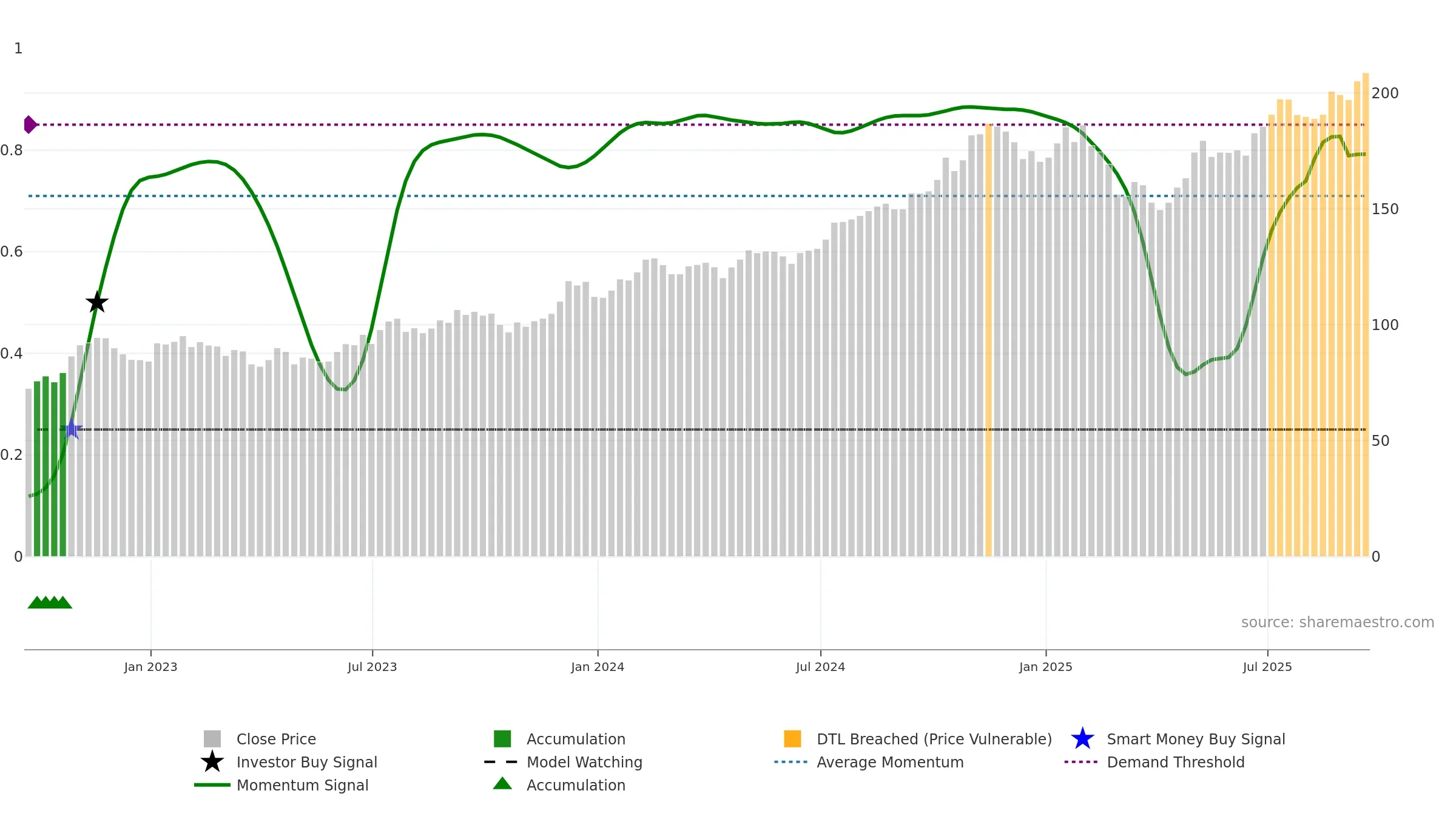Click the green Momentum Signal legend line
The height and width of the screenshot is (819, 1456).
(212, 784)
